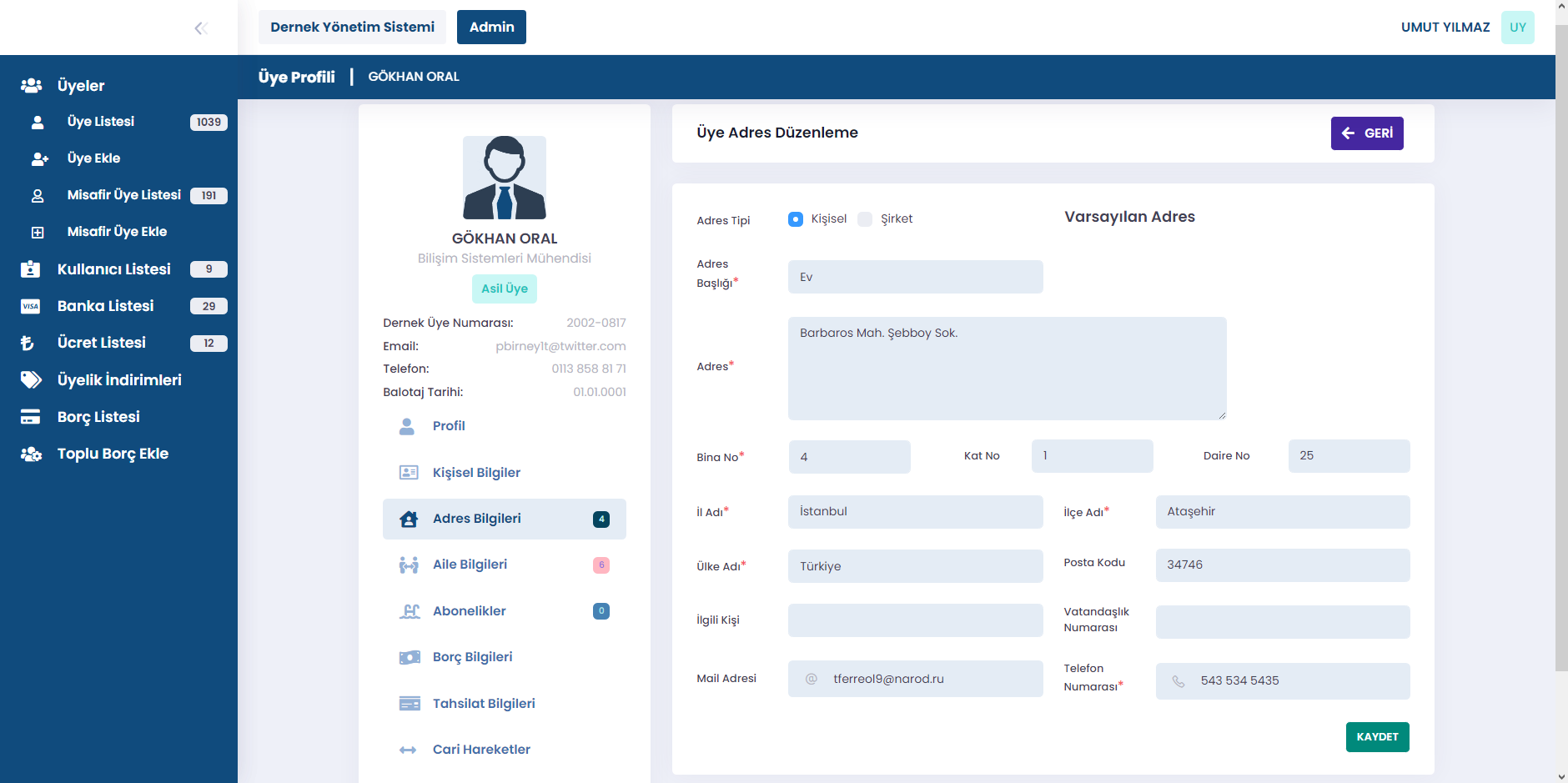Click the Üyeler group icon in sidebar
1568x783 pixels.
tap(31, 86)
